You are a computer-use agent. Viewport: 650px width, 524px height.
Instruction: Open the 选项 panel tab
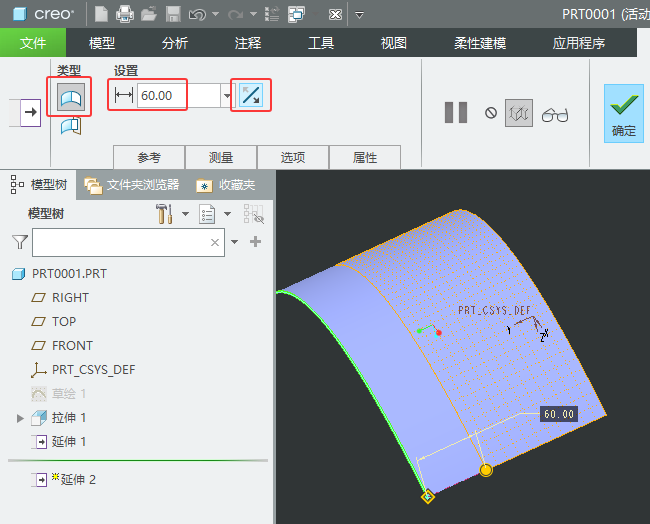tap(293, 157)
